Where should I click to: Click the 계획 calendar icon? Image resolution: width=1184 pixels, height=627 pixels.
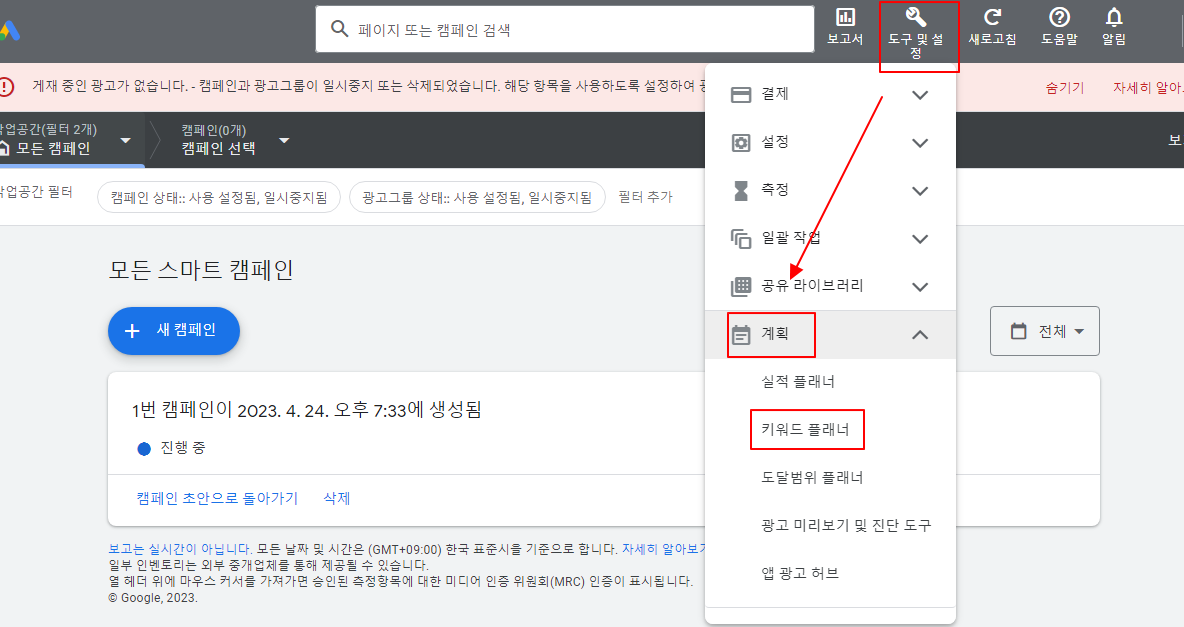tap(741, 335)
